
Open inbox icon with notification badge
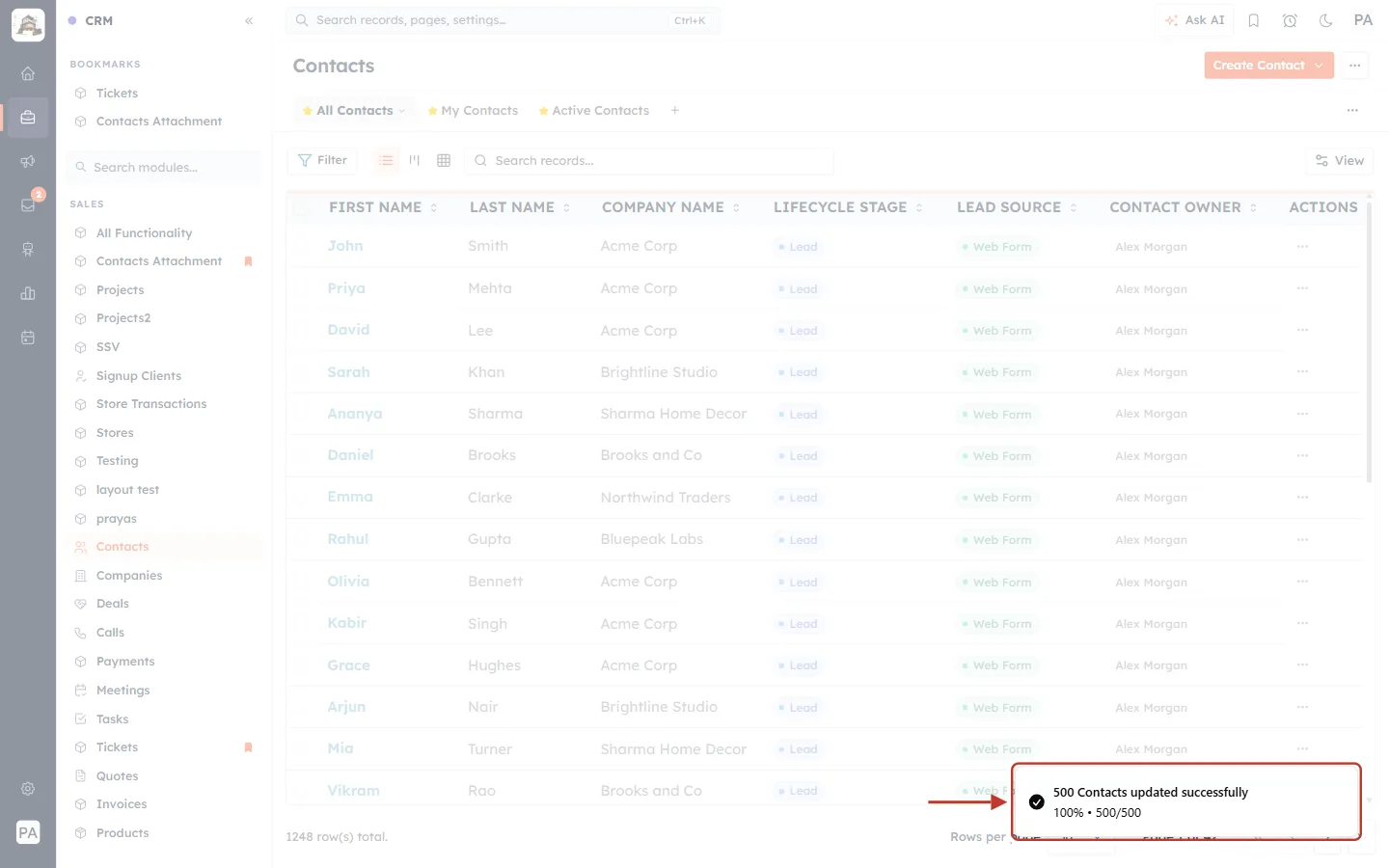tap(28, 204)
